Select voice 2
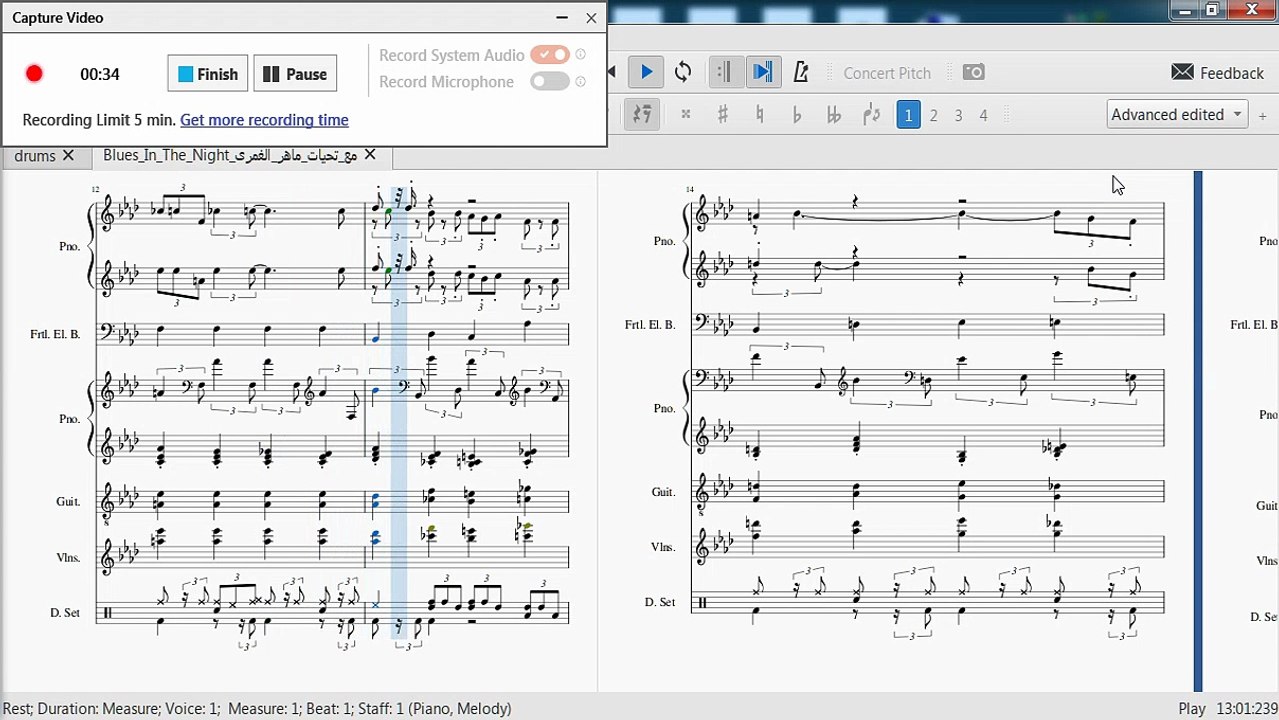This screenshot has width=1279, height=720. pos(934,116)
